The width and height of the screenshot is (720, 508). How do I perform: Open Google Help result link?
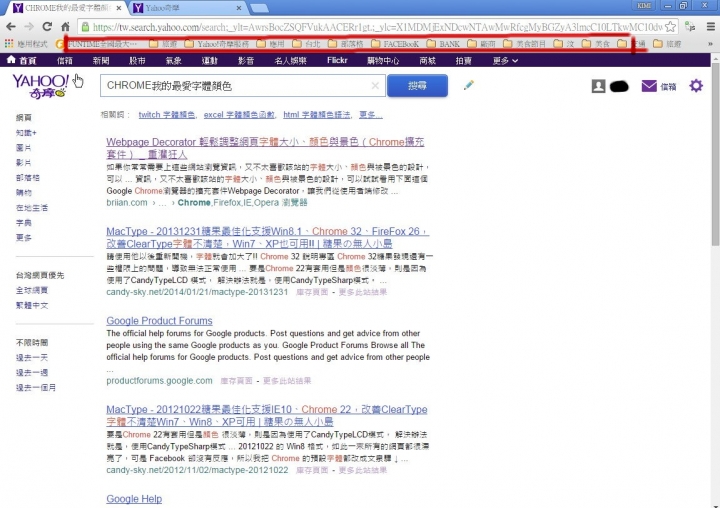click(134, 499)
